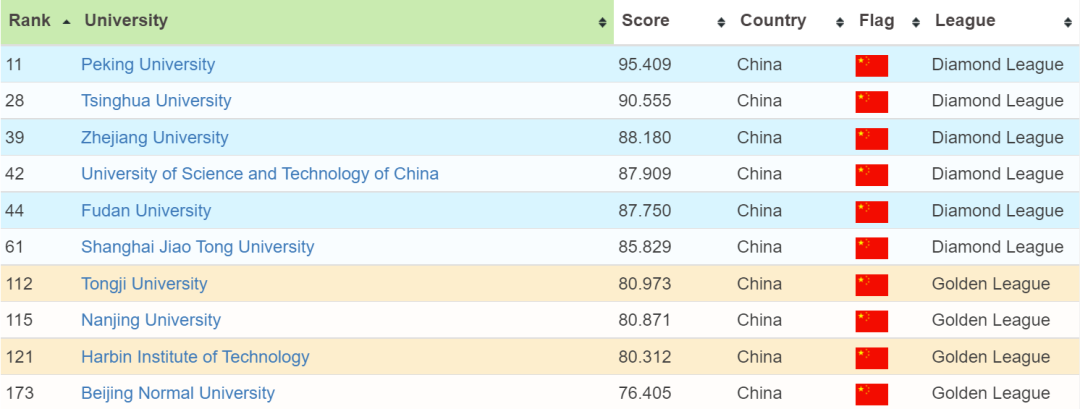The height and width of the screenshot is (409, 1080).
Task: Click the flag in Fudan University row
Action: click(871, 211)
